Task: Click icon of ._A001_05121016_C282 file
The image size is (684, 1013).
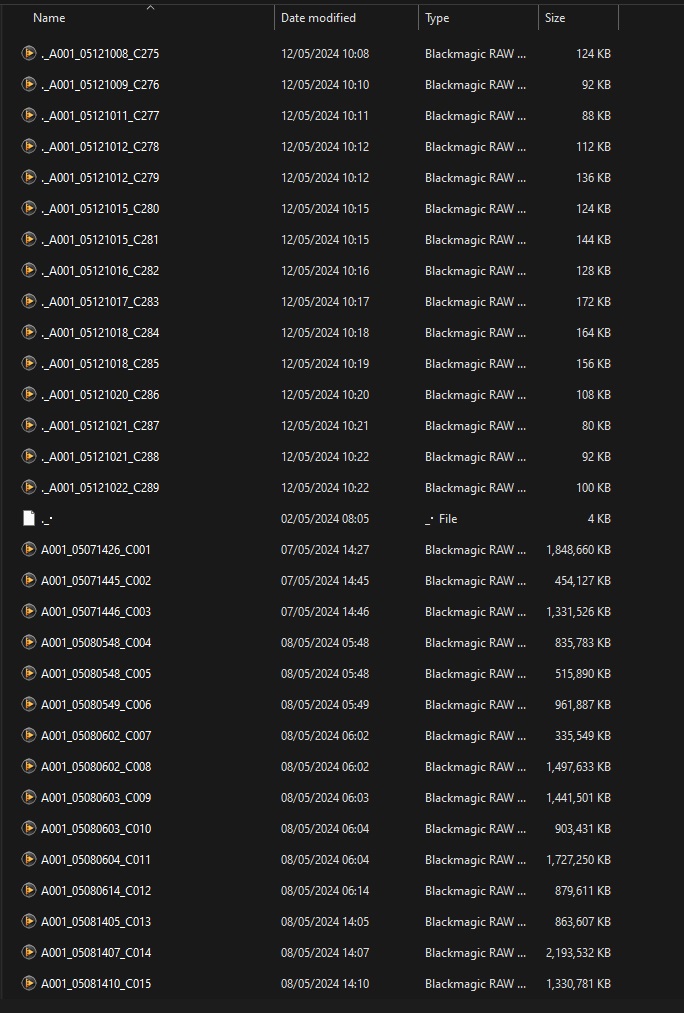Action: pyautogui.click(x=28, y=270)
